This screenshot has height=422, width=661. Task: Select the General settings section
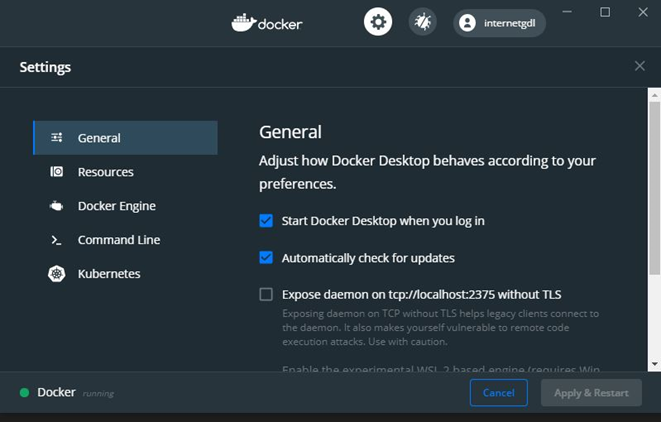[x=125, y=138]
